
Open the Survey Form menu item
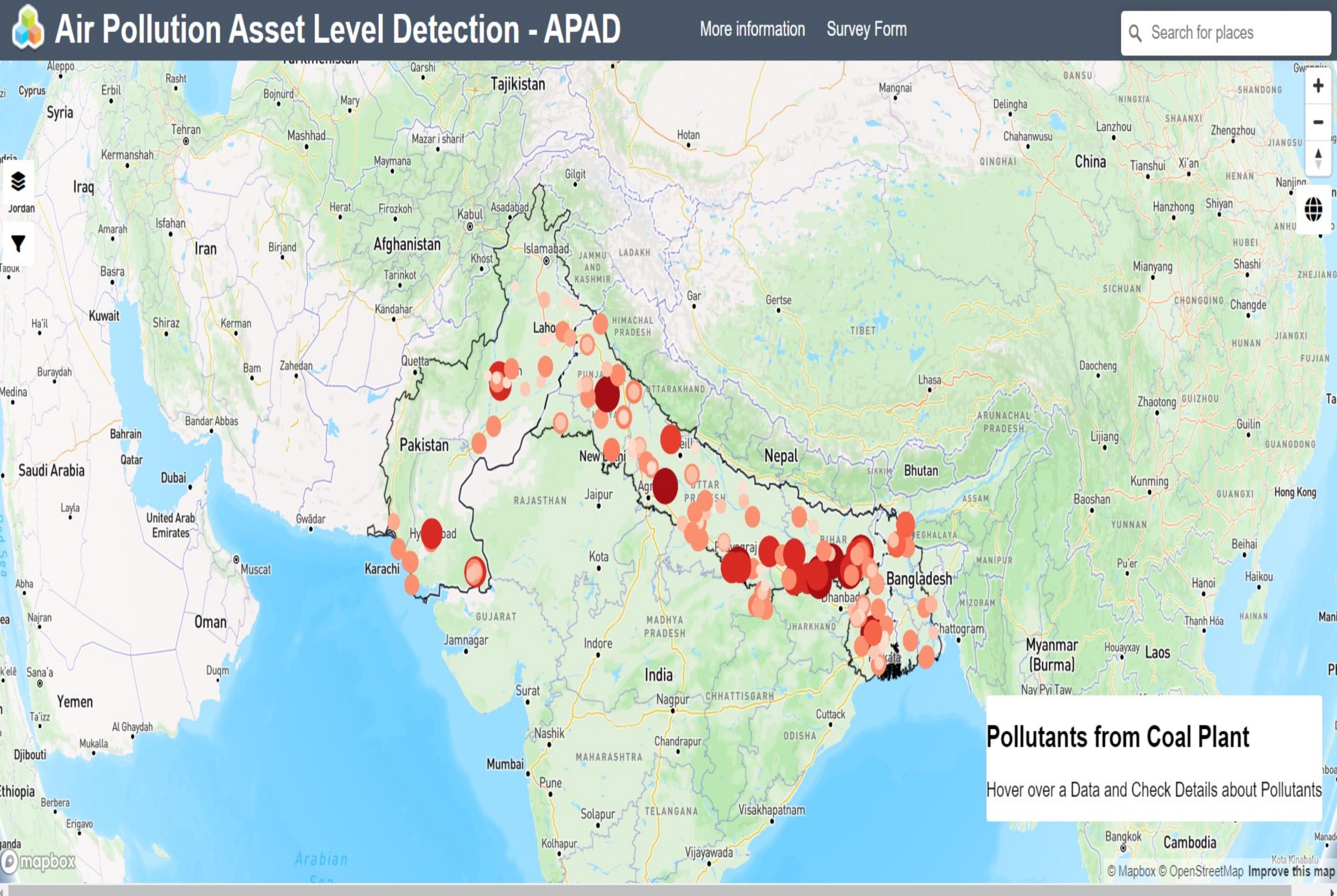(866, 29)
